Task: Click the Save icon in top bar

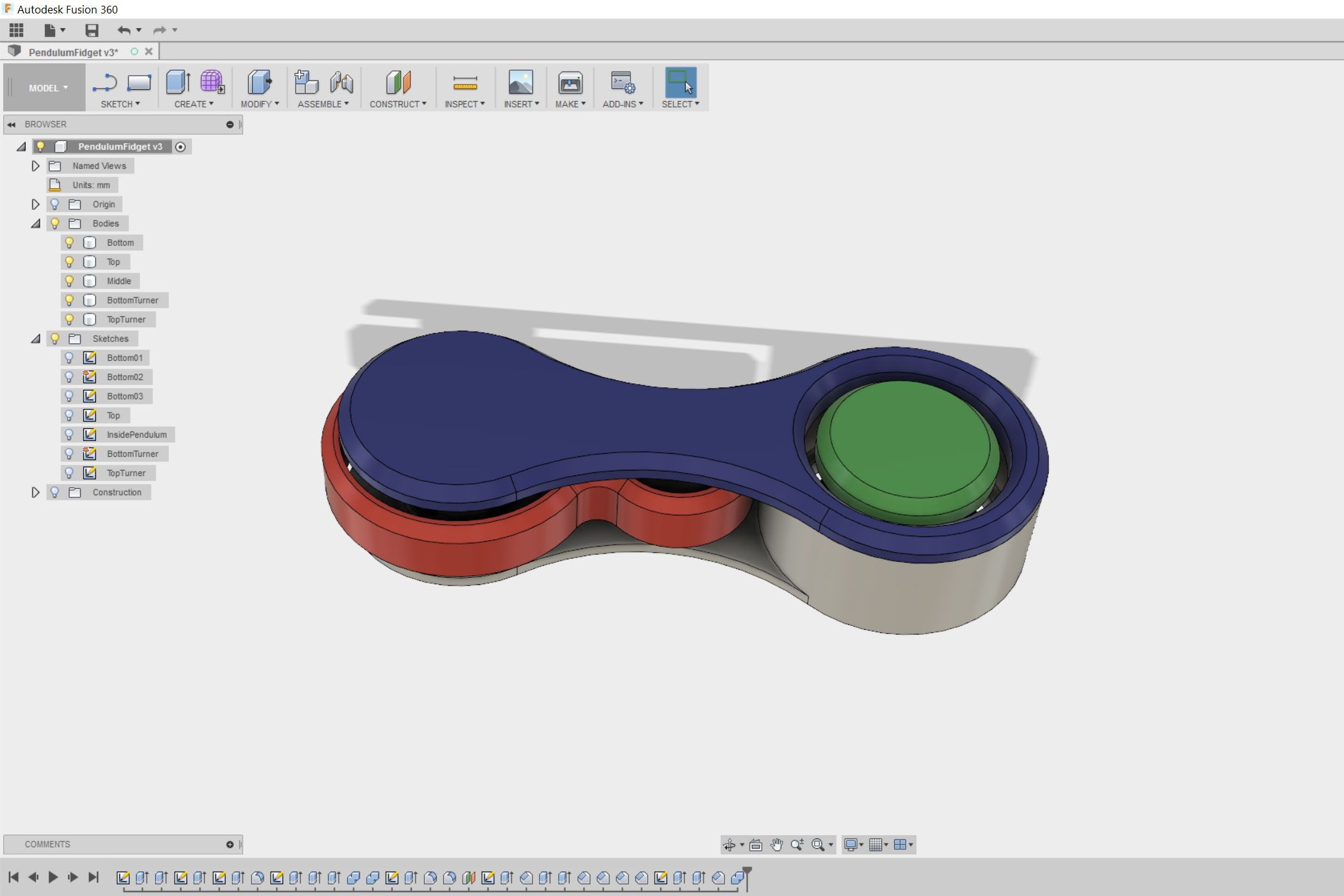Action: (x=92, y=30)
